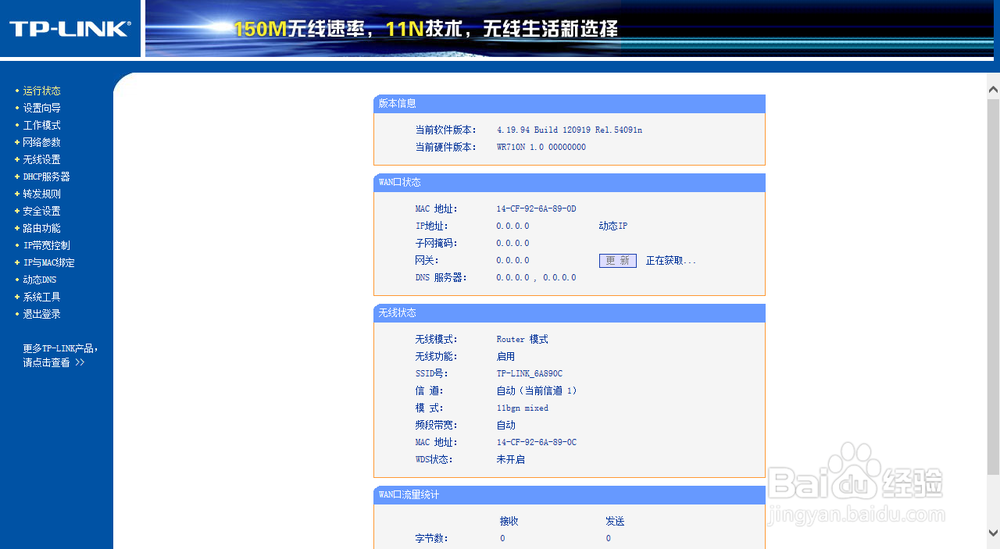Click 版本信息 section header
1000x549 pixels.
tap(569, 103)
